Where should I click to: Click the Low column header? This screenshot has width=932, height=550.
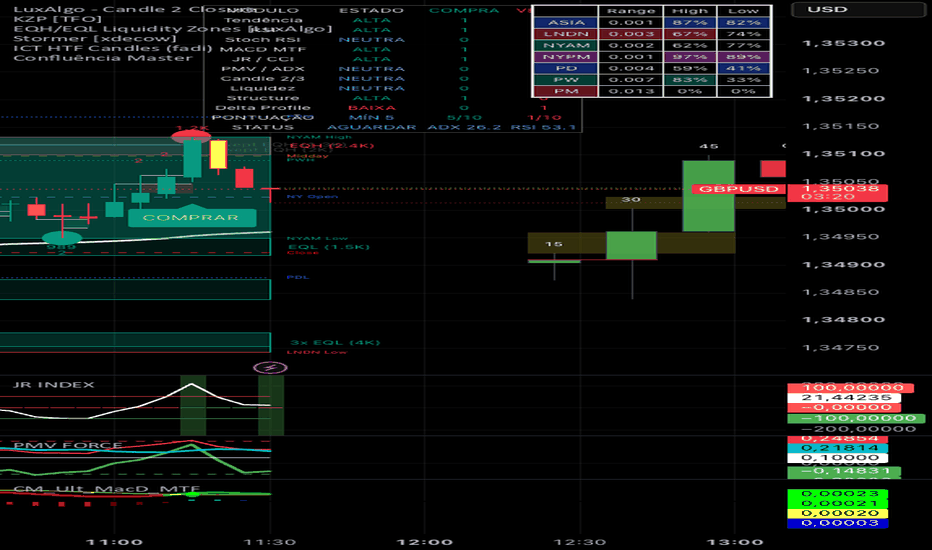[x=743, y=11]
